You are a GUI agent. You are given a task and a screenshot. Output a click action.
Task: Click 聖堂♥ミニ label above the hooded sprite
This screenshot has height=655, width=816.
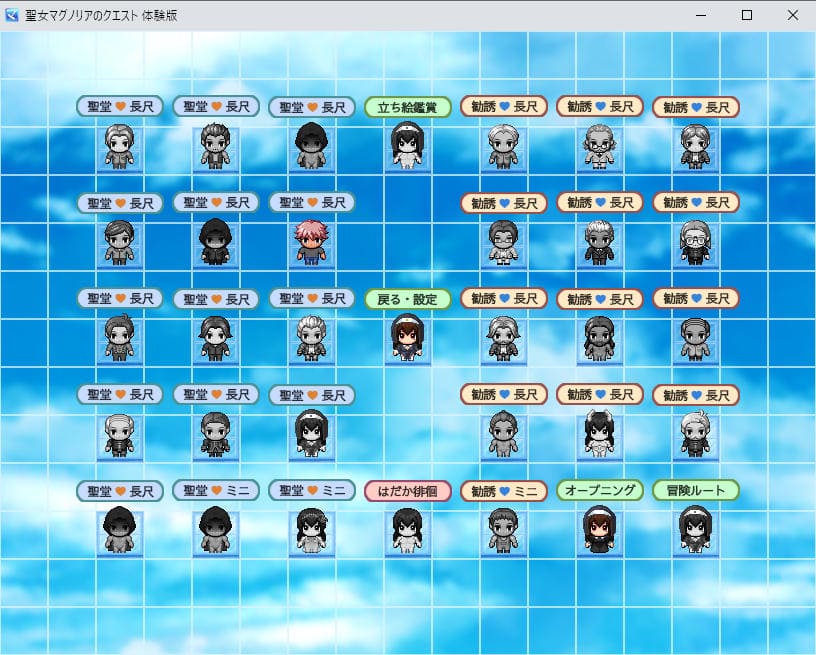pyautogui.click(x=216, y=491)
